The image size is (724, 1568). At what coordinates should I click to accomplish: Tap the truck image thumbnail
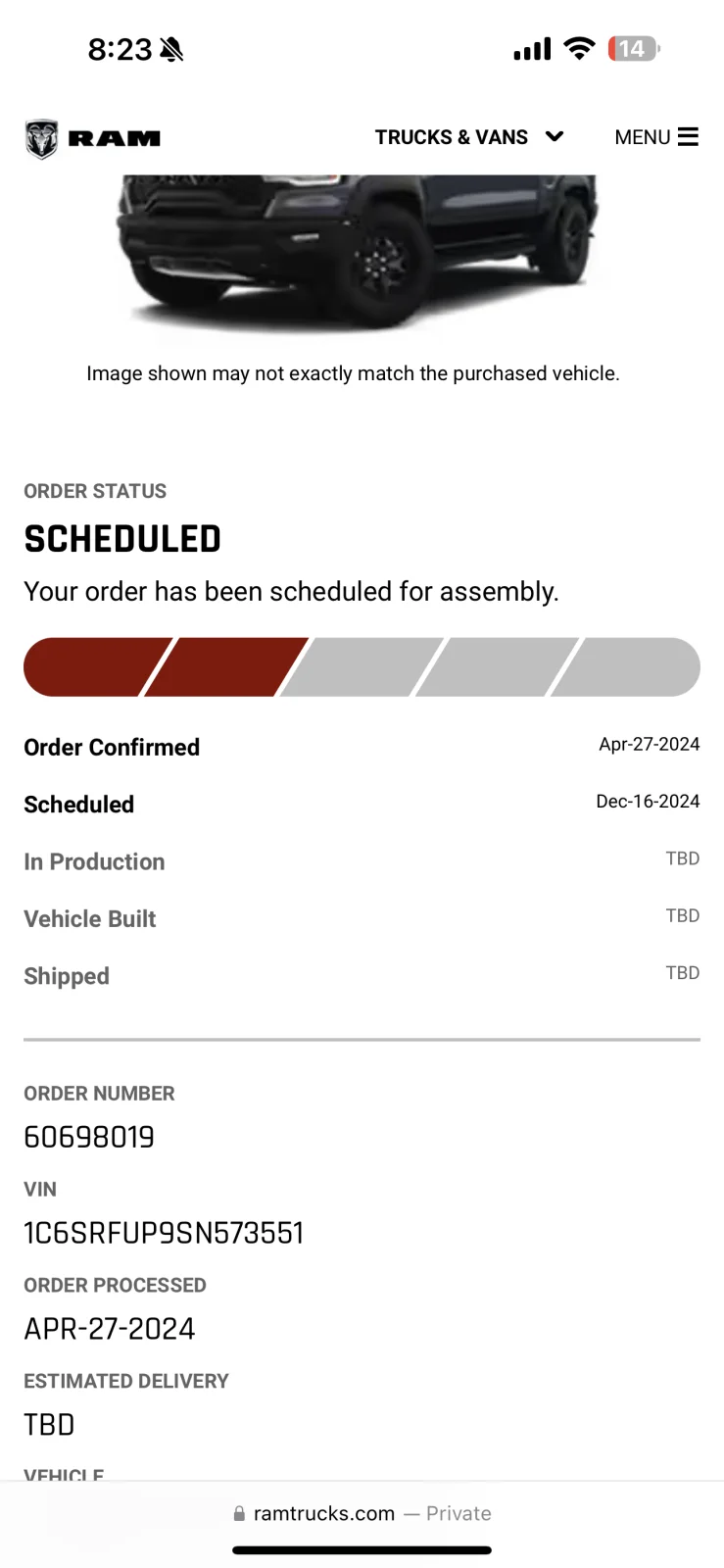358,252
